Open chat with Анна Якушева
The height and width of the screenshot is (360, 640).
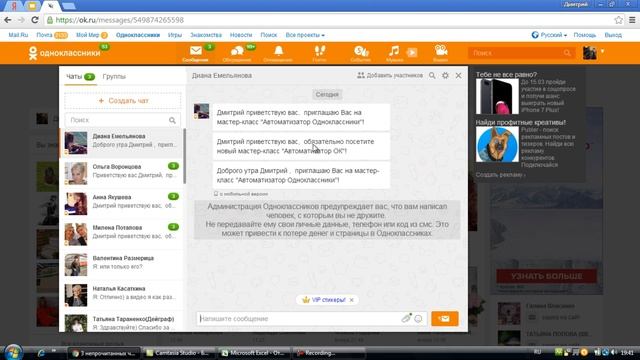click(x=122, y=204)
